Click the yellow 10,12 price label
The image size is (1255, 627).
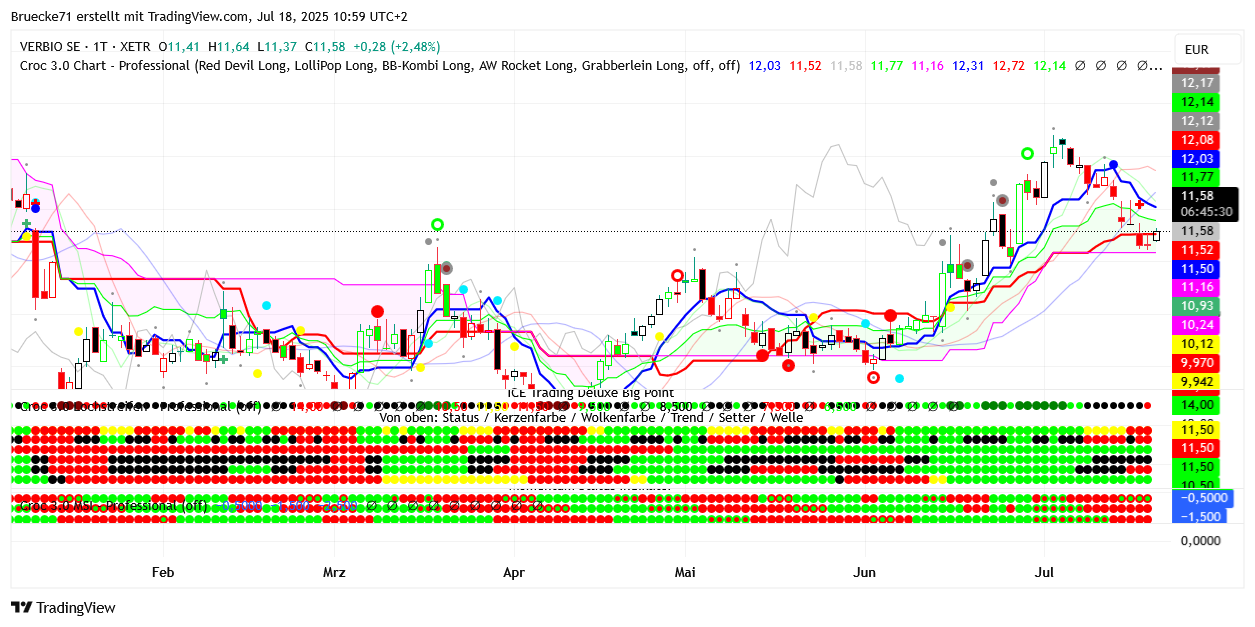(x=1197, y=344)
